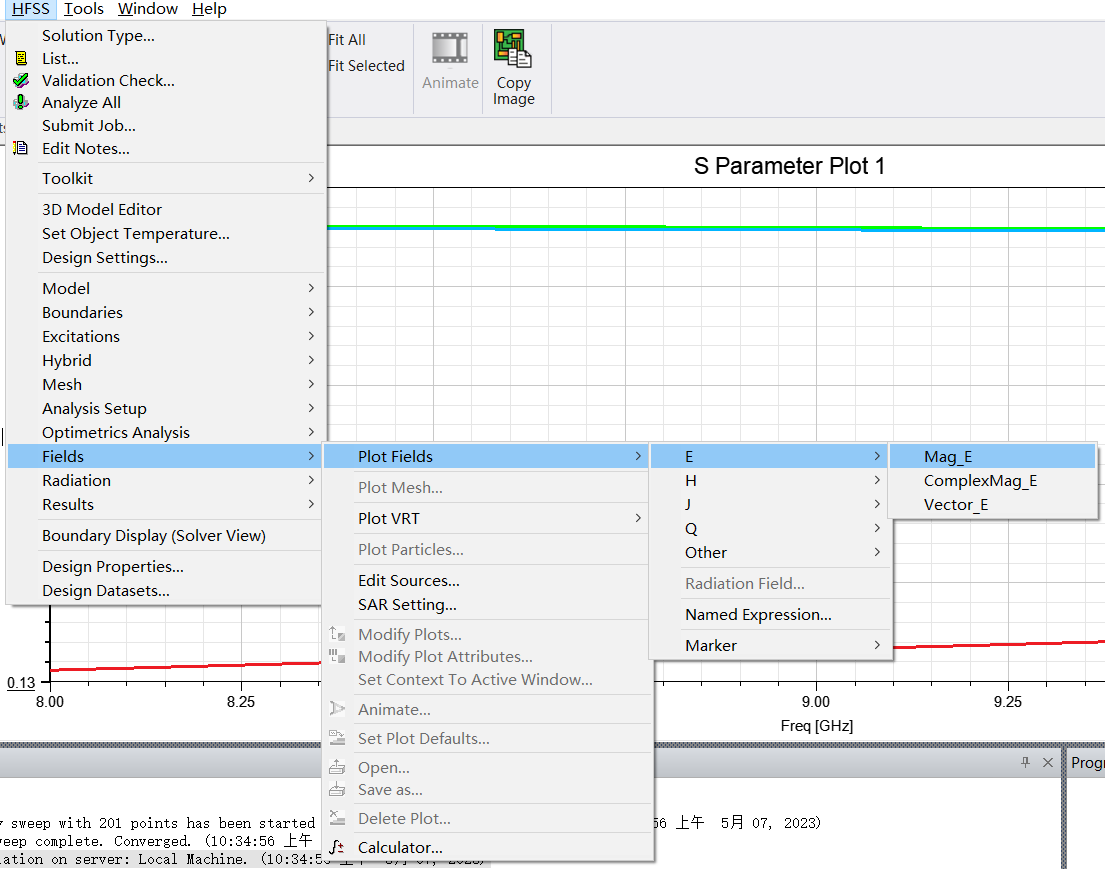Pin the message panel with pushpin icon

point(1025,762)
